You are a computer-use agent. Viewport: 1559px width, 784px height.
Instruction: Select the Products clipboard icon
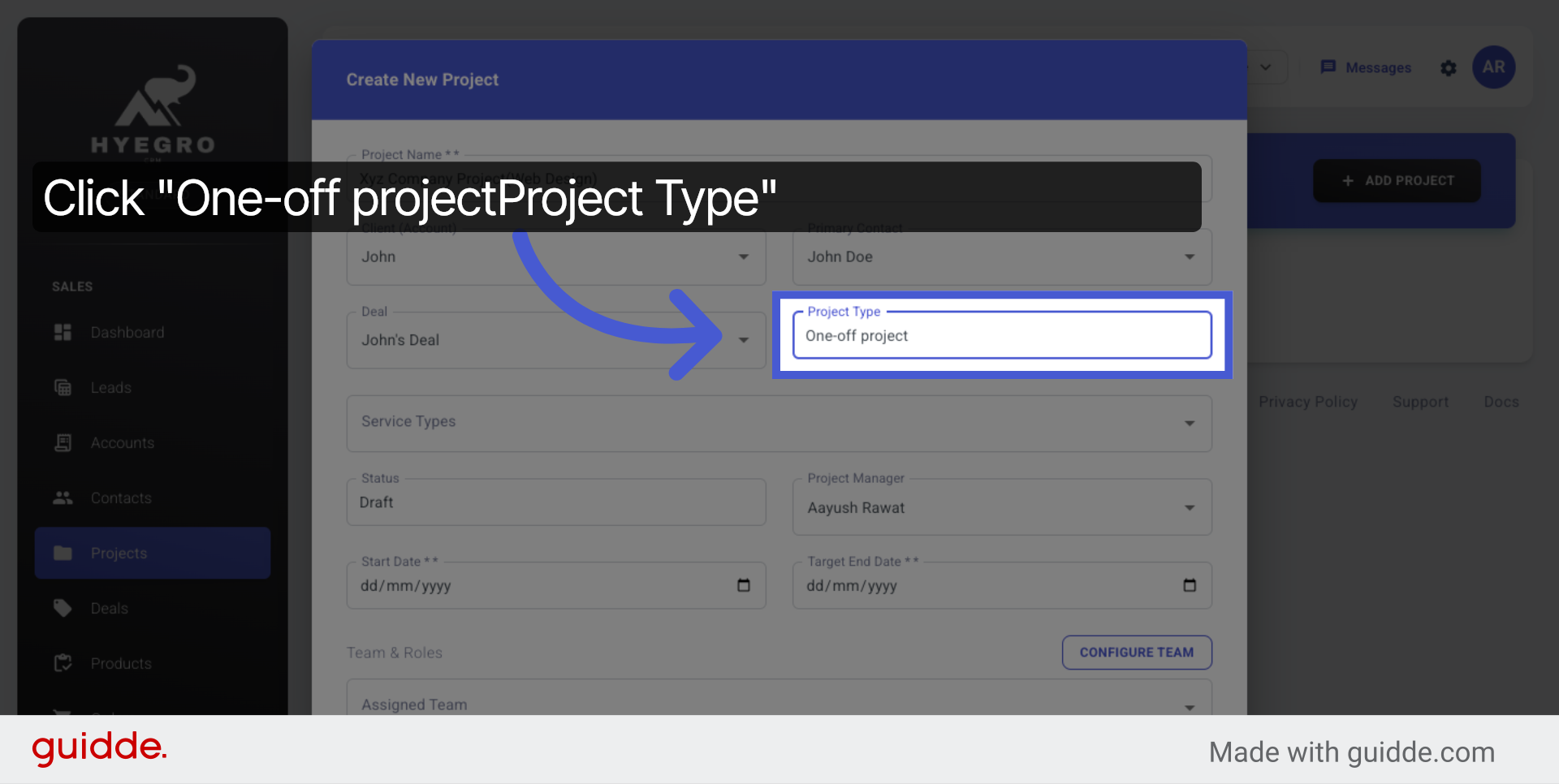click(63, 663)
